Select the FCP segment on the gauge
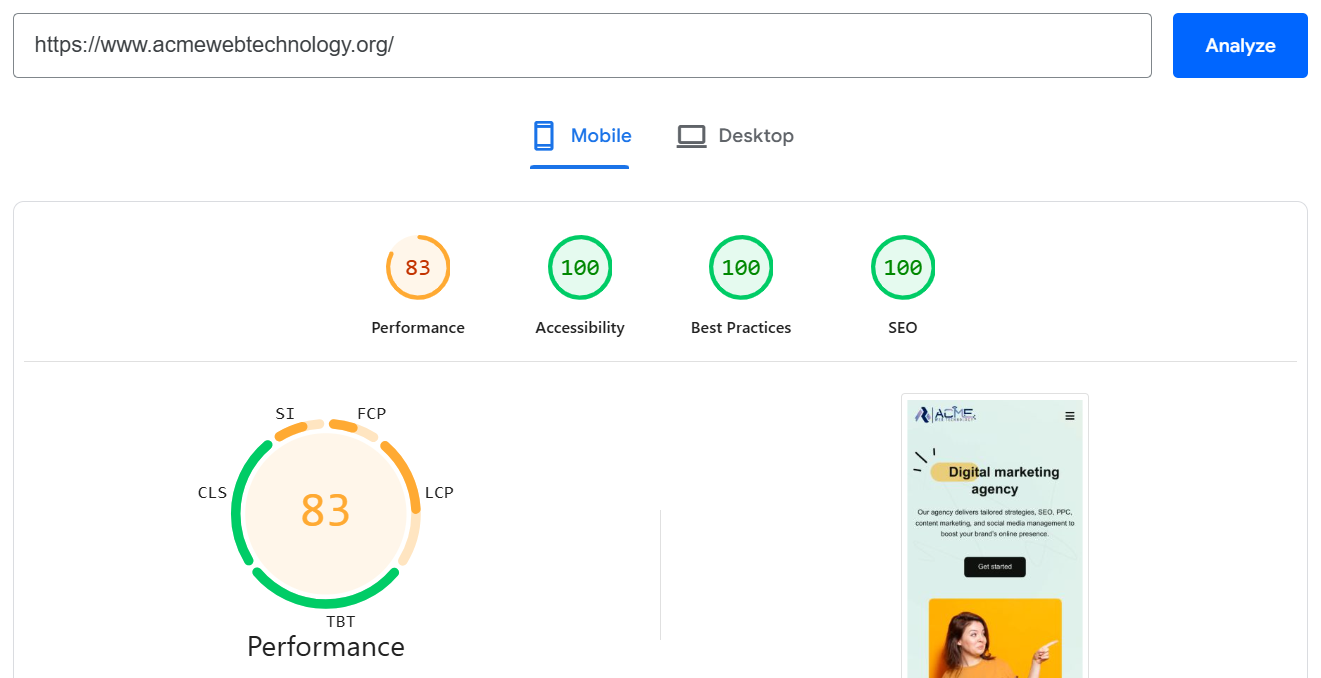The width and height of the screenshot is (1321, 678). (370, 413)
